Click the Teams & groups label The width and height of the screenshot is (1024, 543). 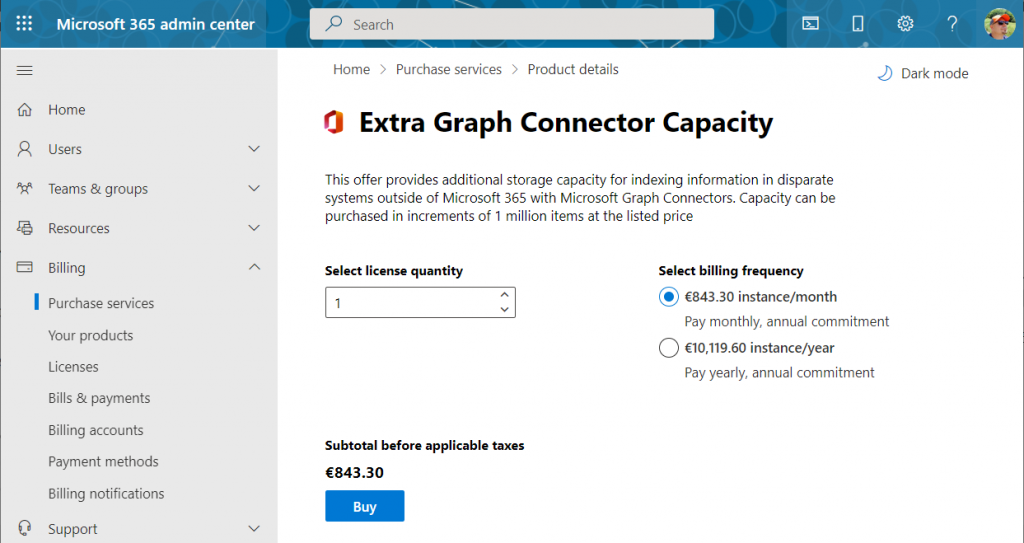click(x=98, y=189)
